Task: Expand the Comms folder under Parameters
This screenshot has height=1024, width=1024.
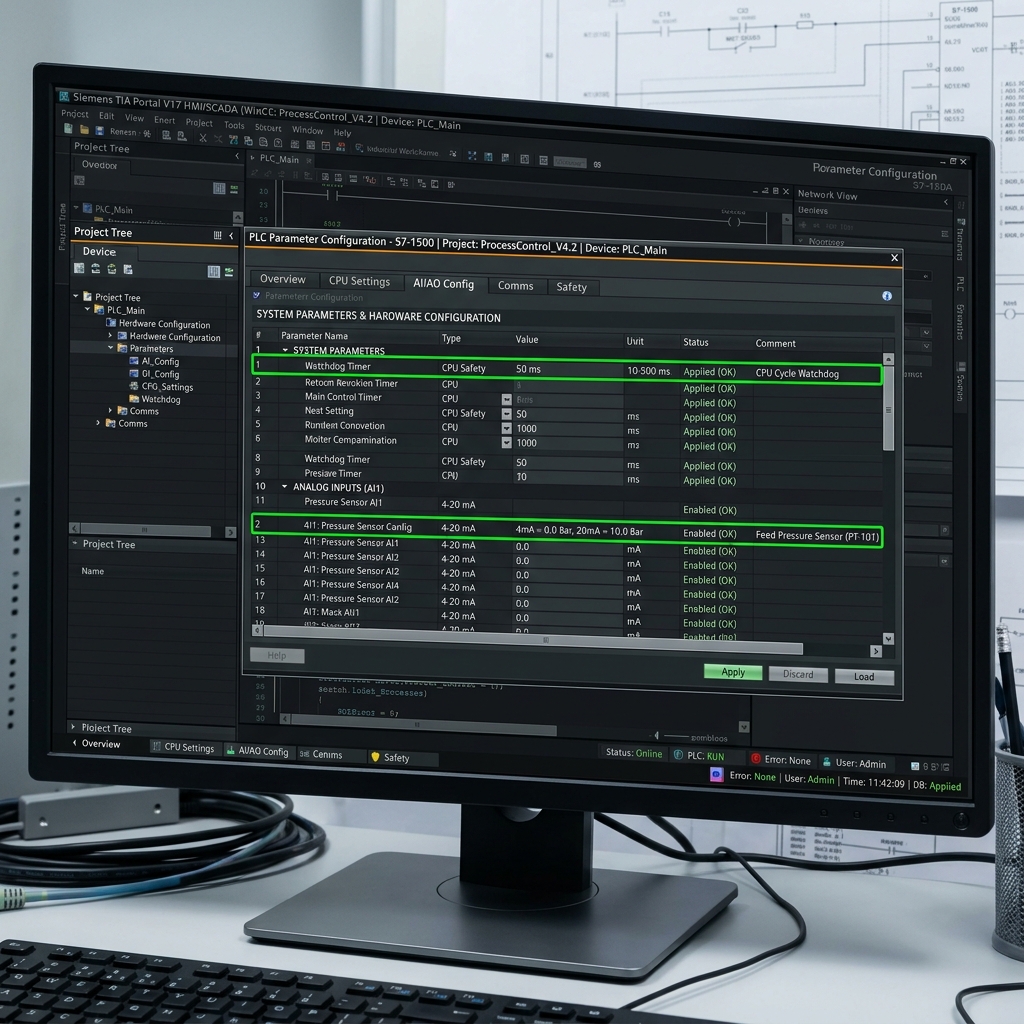Action: [110, 410]
